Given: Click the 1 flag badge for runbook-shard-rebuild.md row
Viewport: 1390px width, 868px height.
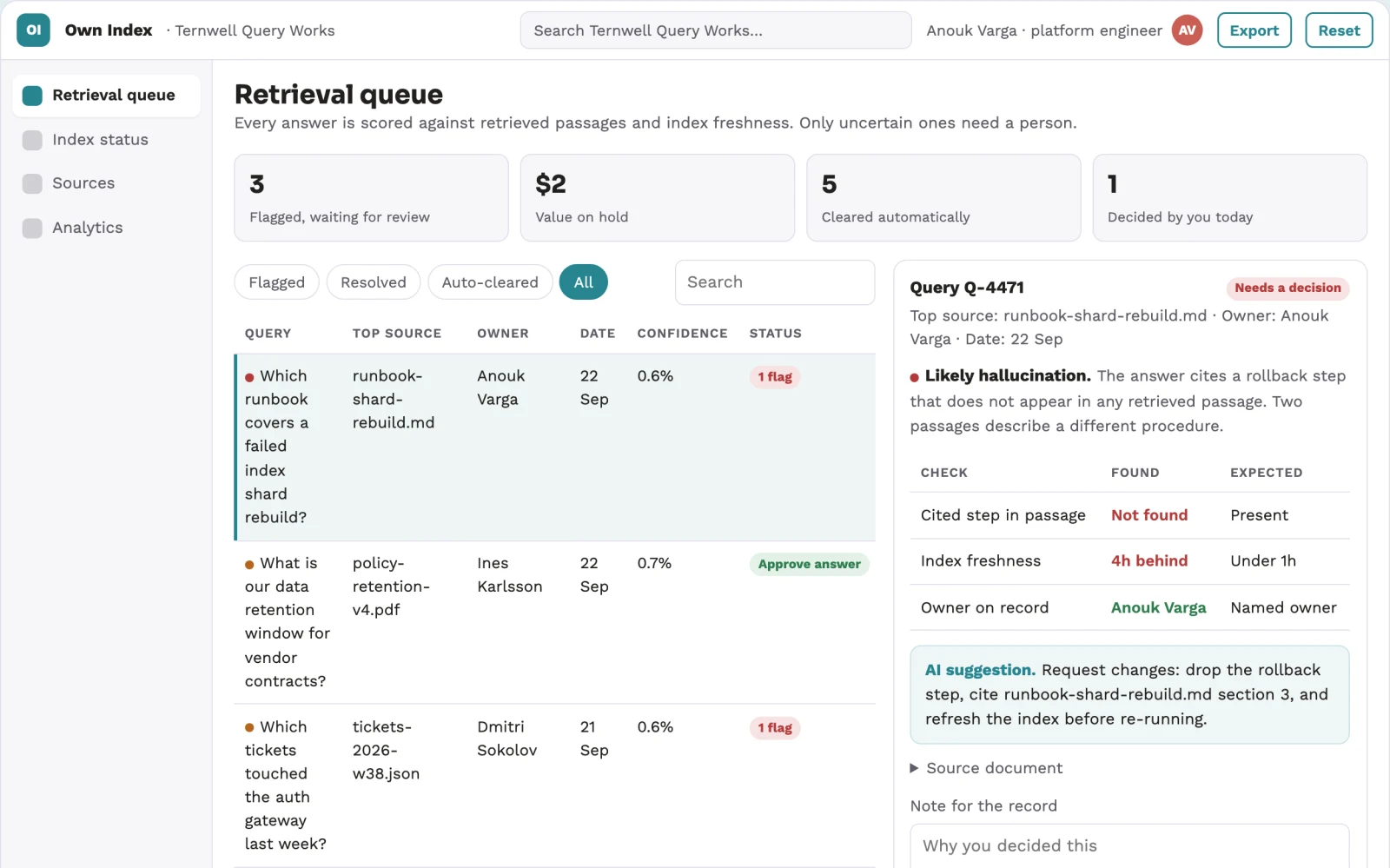Looking at the screenshot, I should (x=774, y=377).
